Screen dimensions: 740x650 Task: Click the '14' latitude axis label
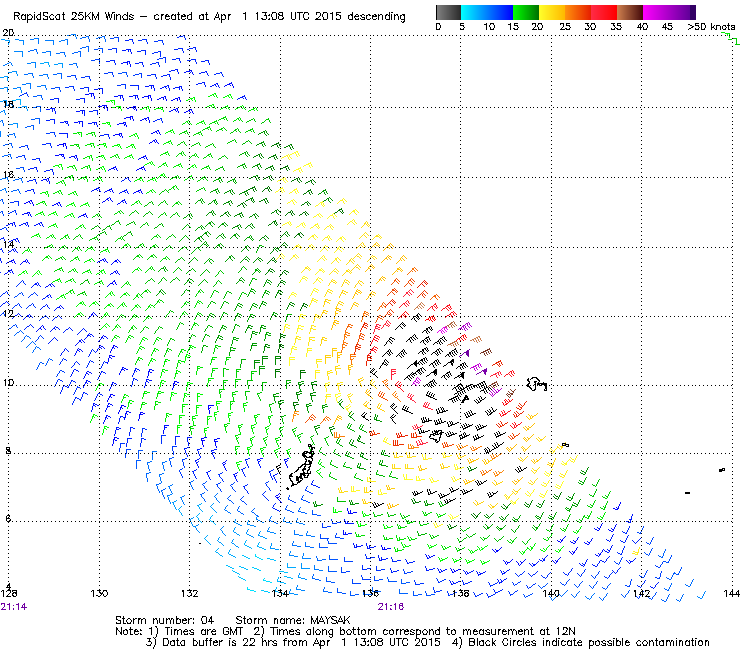8,244
